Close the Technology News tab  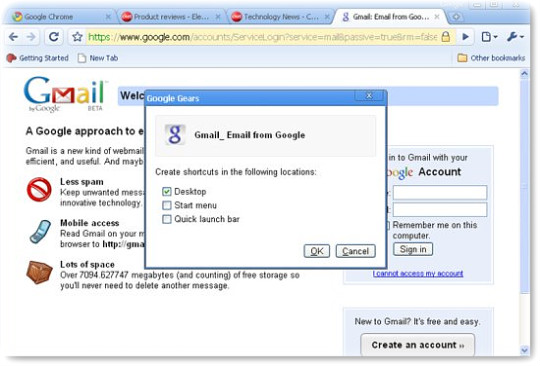click(327, 17)
